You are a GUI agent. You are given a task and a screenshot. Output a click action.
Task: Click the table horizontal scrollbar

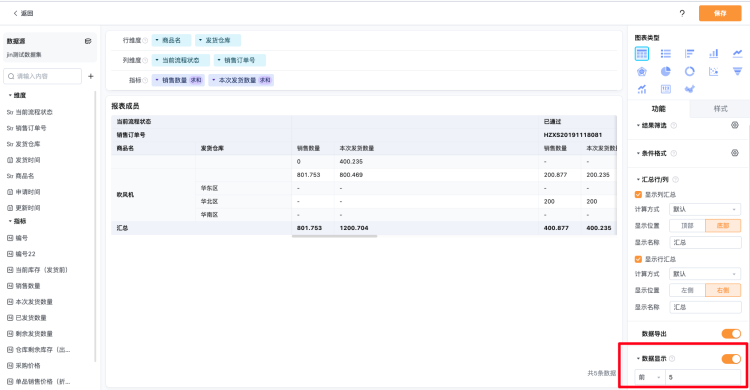334,236
